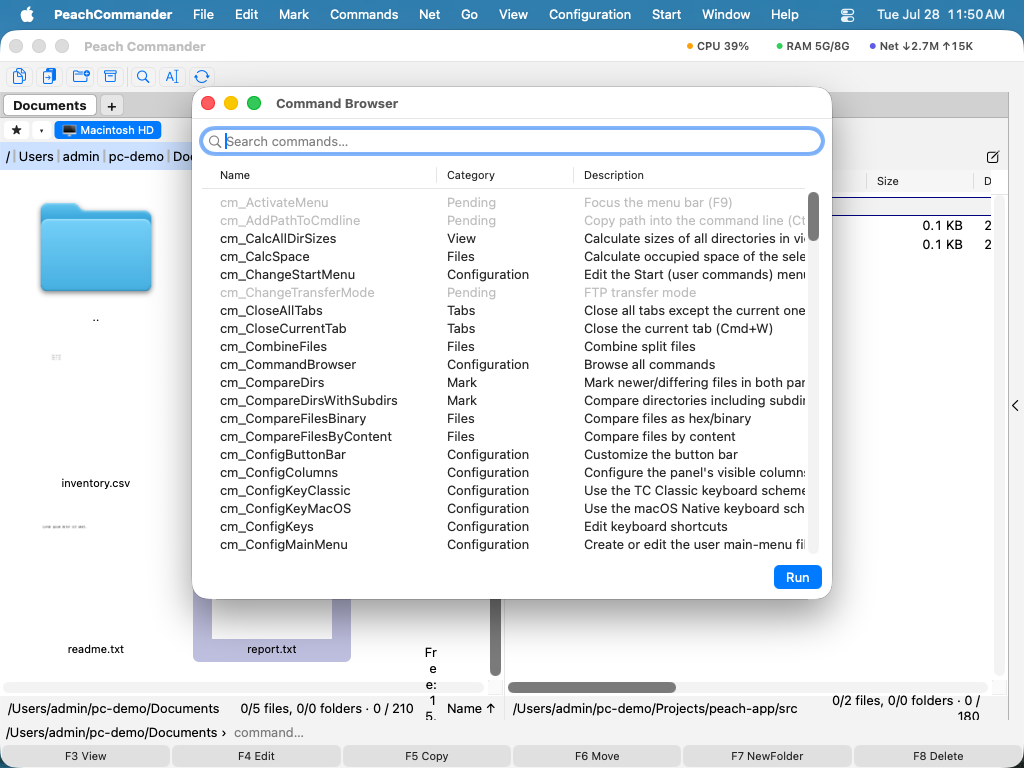This screenshot has height=768, width=1024.
Task: Click the Users path breadcrumb segment
Action: click(36, 156)
